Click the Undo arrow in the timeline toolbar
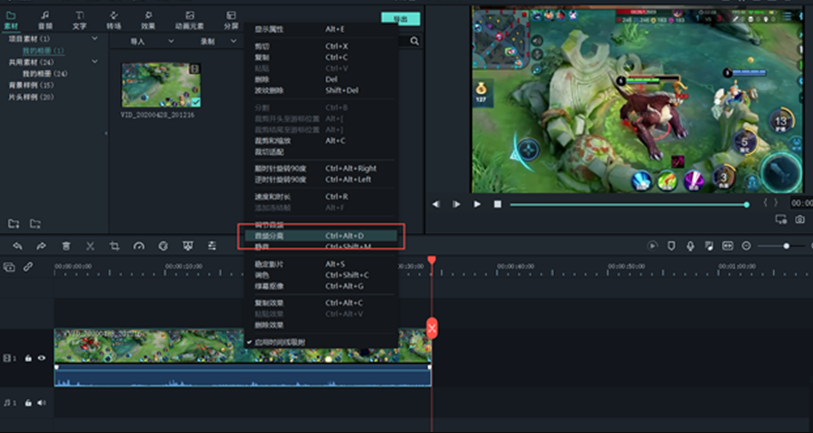The height and width of the screenshot is (433, 813). [x=18, y=246]
